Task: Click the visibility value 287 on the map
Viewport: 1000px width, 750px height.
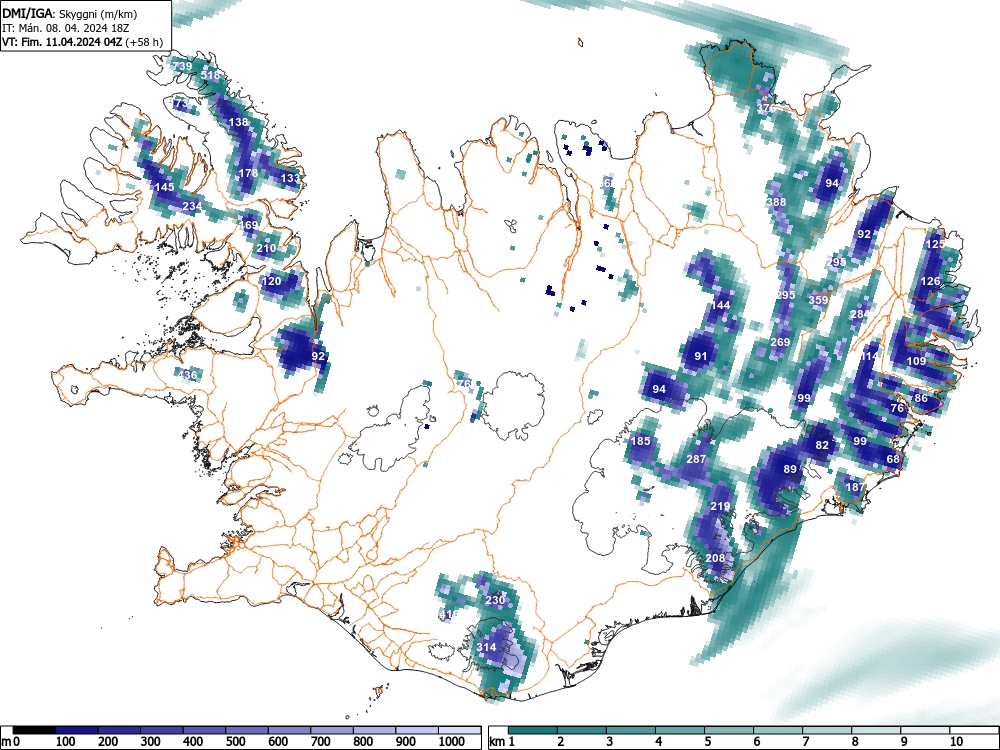Action: [696, 459]
